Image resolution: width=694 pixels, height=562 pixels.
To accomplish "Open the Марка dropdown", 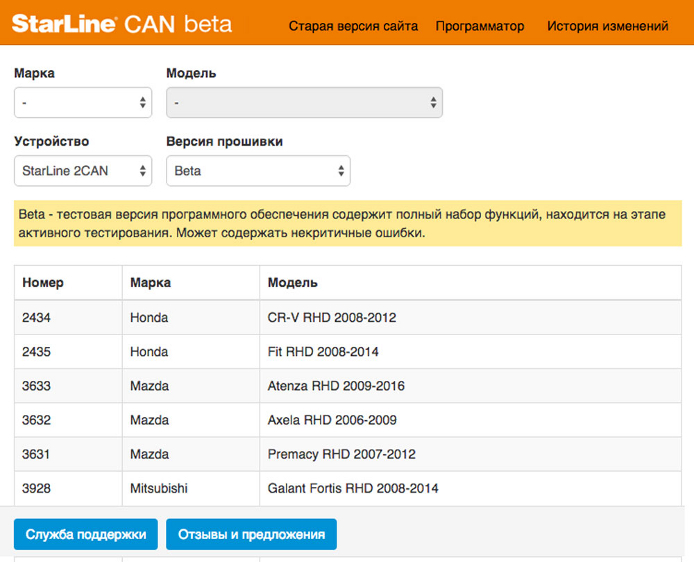I will pyautogui.click(x=83, y=103).
